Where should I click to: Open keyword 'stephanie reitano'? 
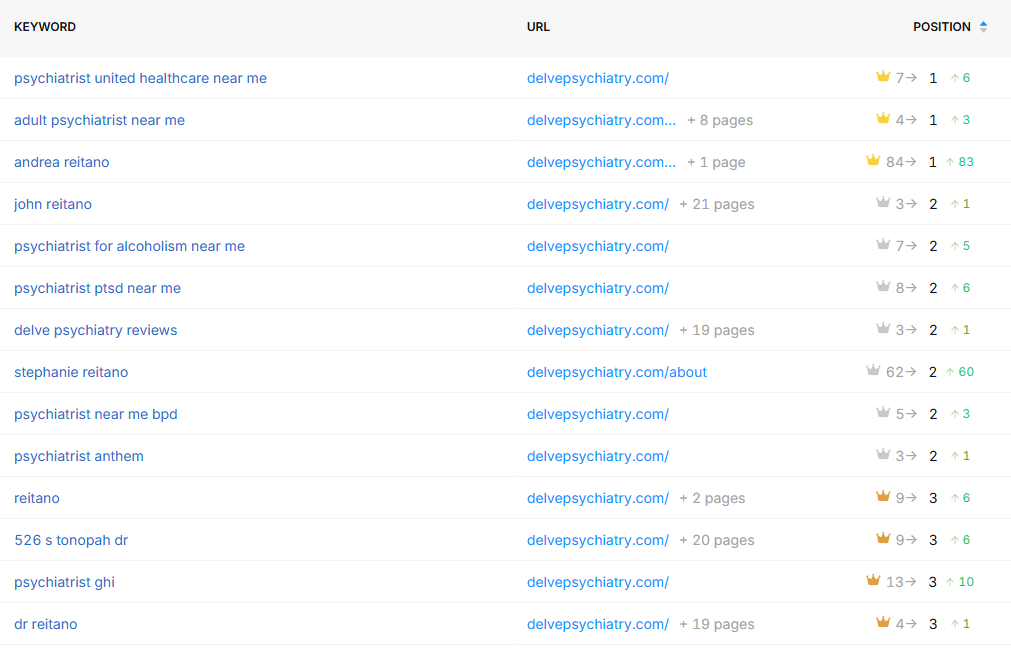(71, 372)
